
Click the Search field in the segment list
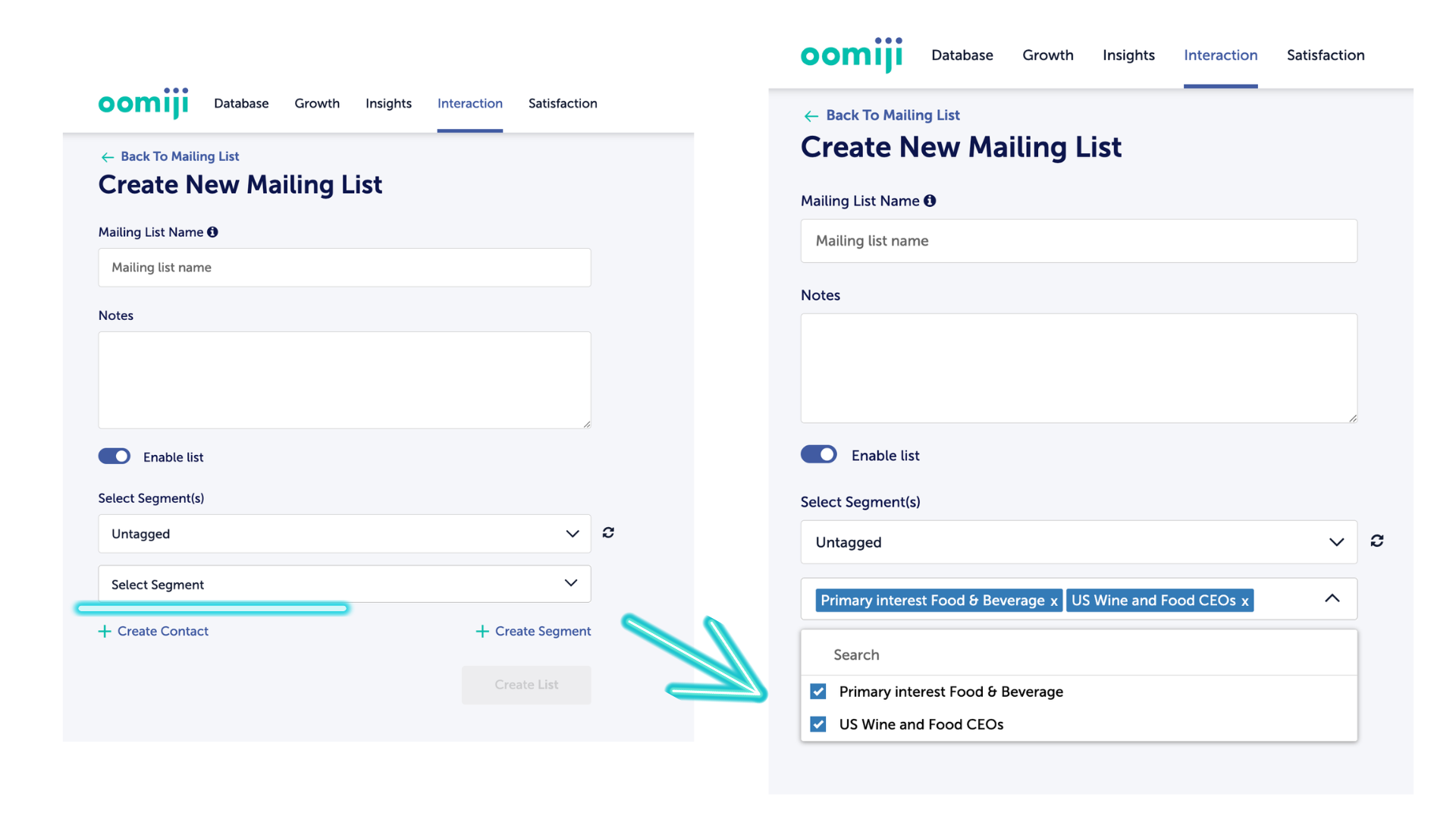(x=1078, y=654)
